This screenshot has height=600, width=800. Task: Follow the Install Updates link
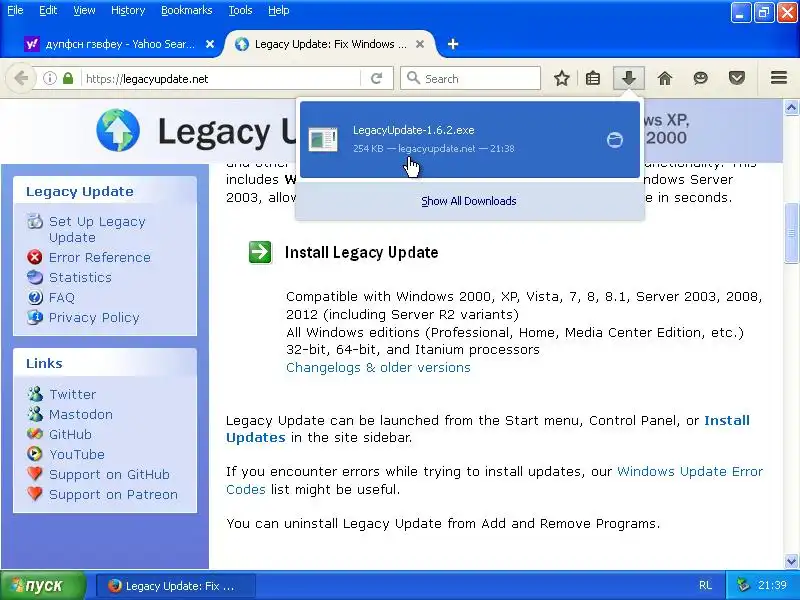(x=488, y=429)
